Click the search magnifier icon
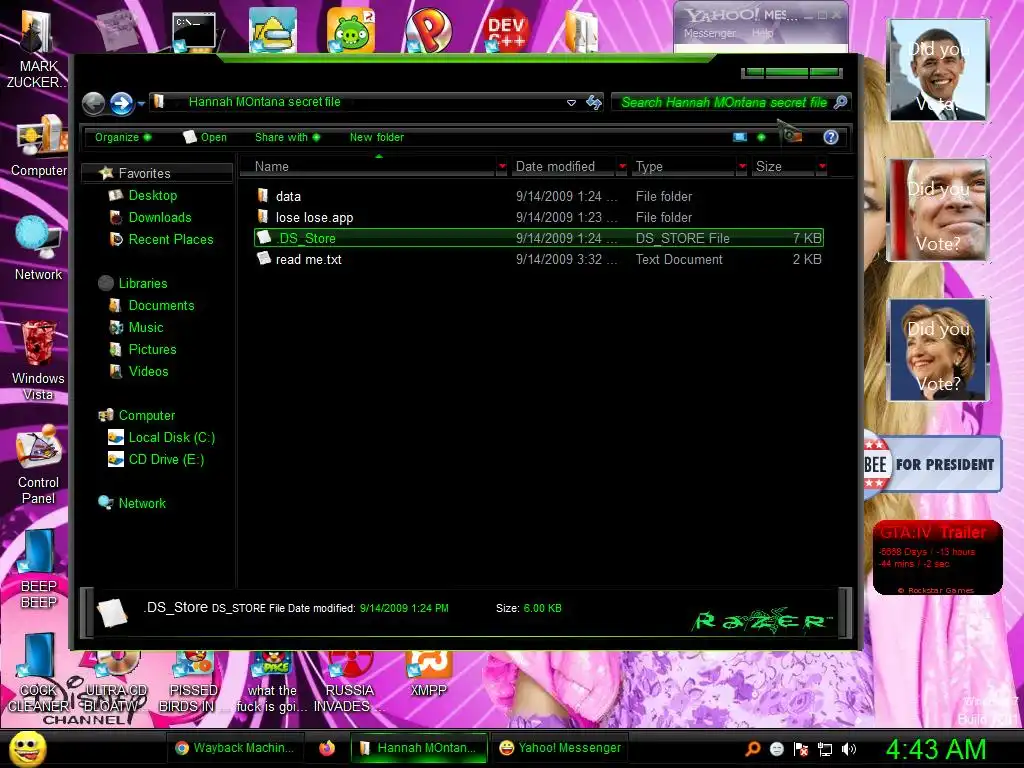The width and height of the screenshot is (1024, 768). (840, 102)
